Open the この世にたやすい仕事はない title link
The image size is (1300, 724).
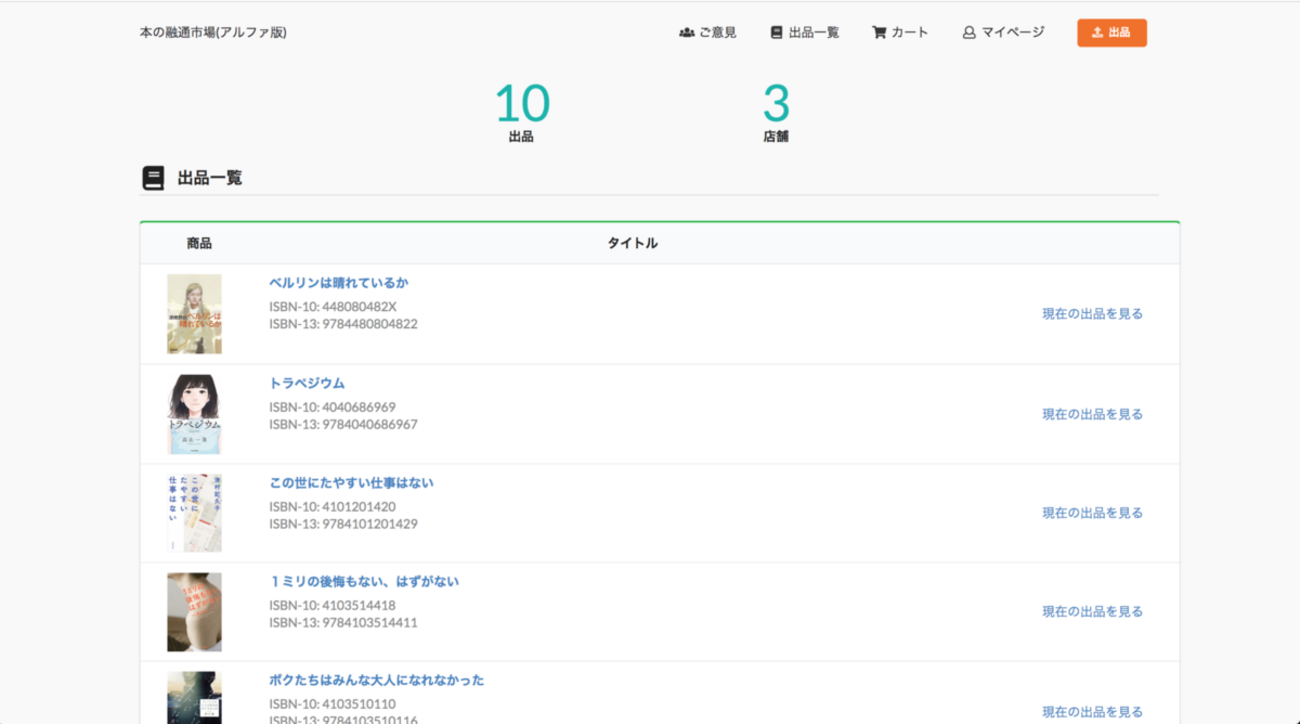351,483
